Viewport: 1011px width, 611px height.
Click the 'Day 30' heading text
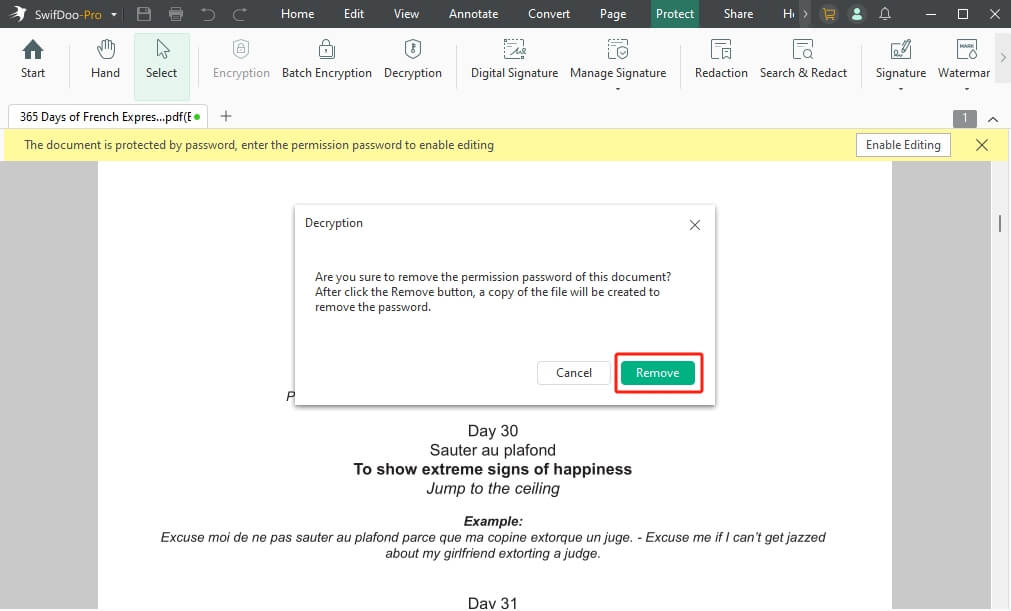[x=493, y=431]
